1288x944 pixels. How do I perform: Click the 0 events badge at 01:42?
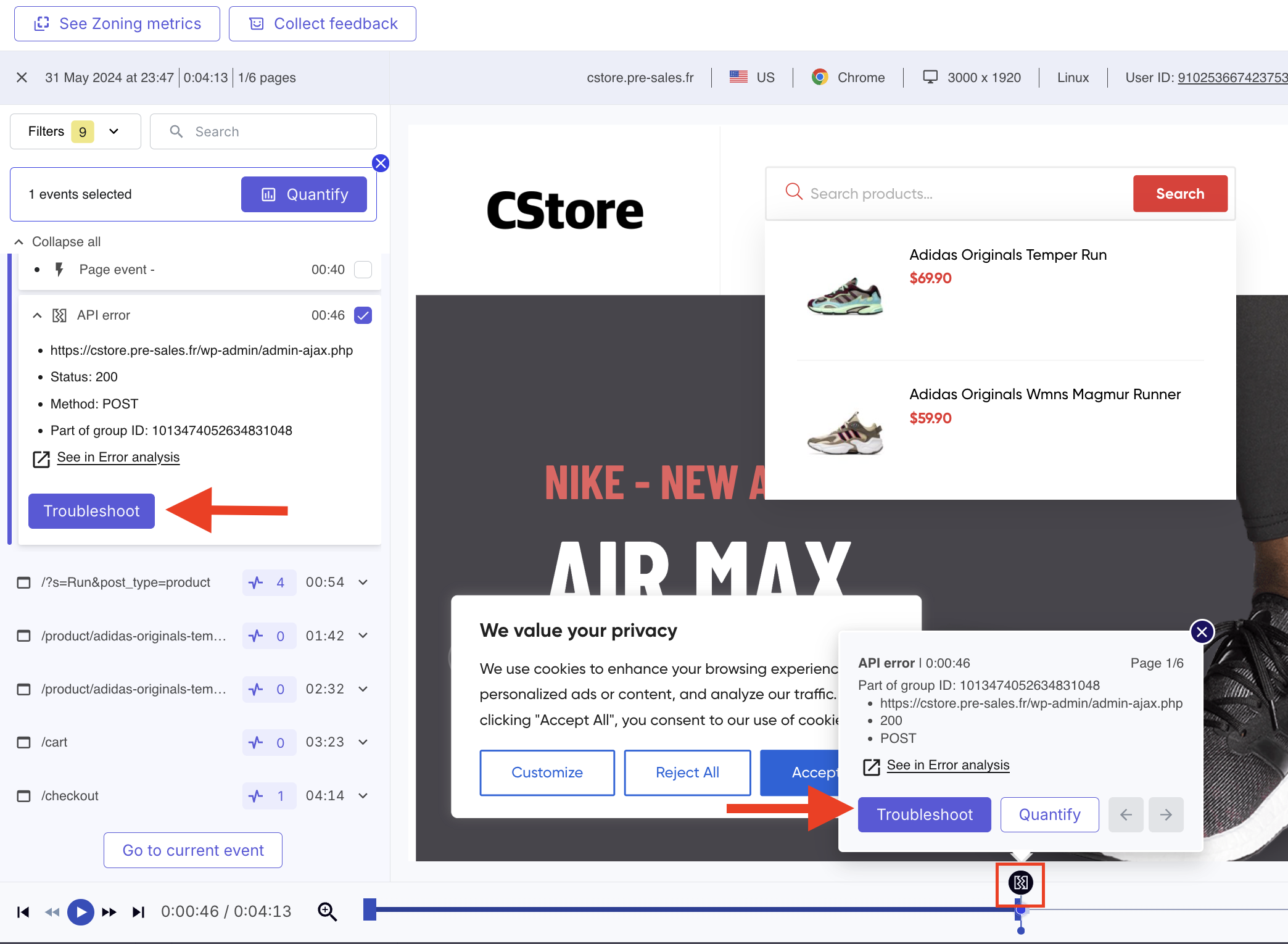268,636
